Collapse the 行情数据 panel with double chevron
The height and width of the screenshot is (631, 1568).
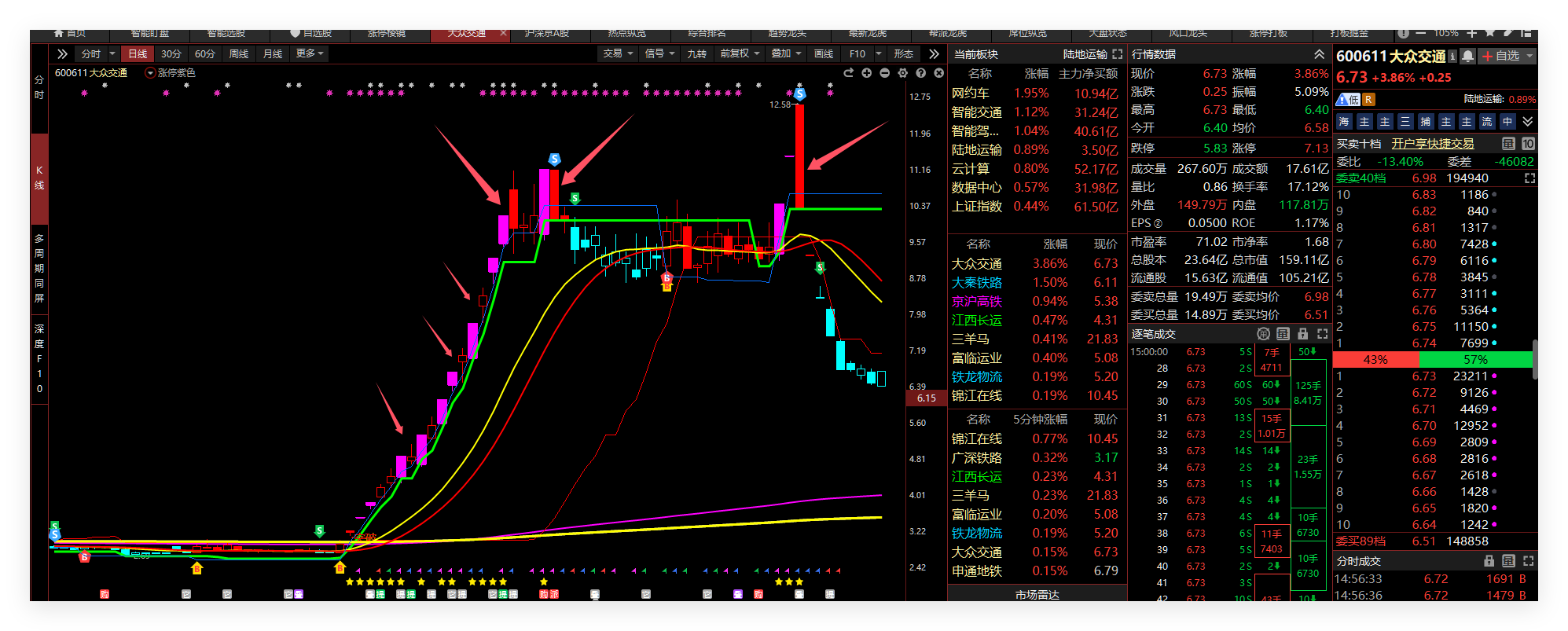pyautogui.click(x=1320, y=54)
